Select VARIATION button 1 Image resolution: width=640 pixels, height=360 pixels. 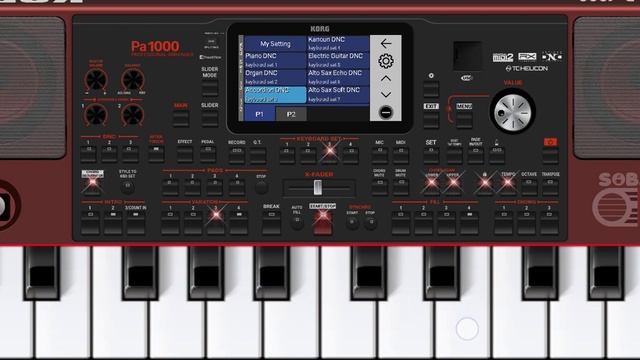[170, 222]
